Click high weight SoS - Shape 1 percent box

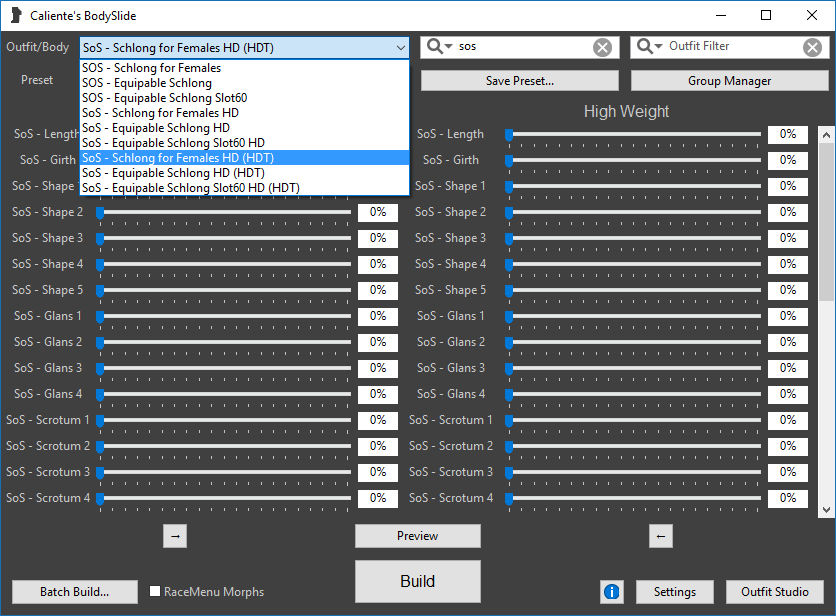pyautogui.click(x=787, y=186)
